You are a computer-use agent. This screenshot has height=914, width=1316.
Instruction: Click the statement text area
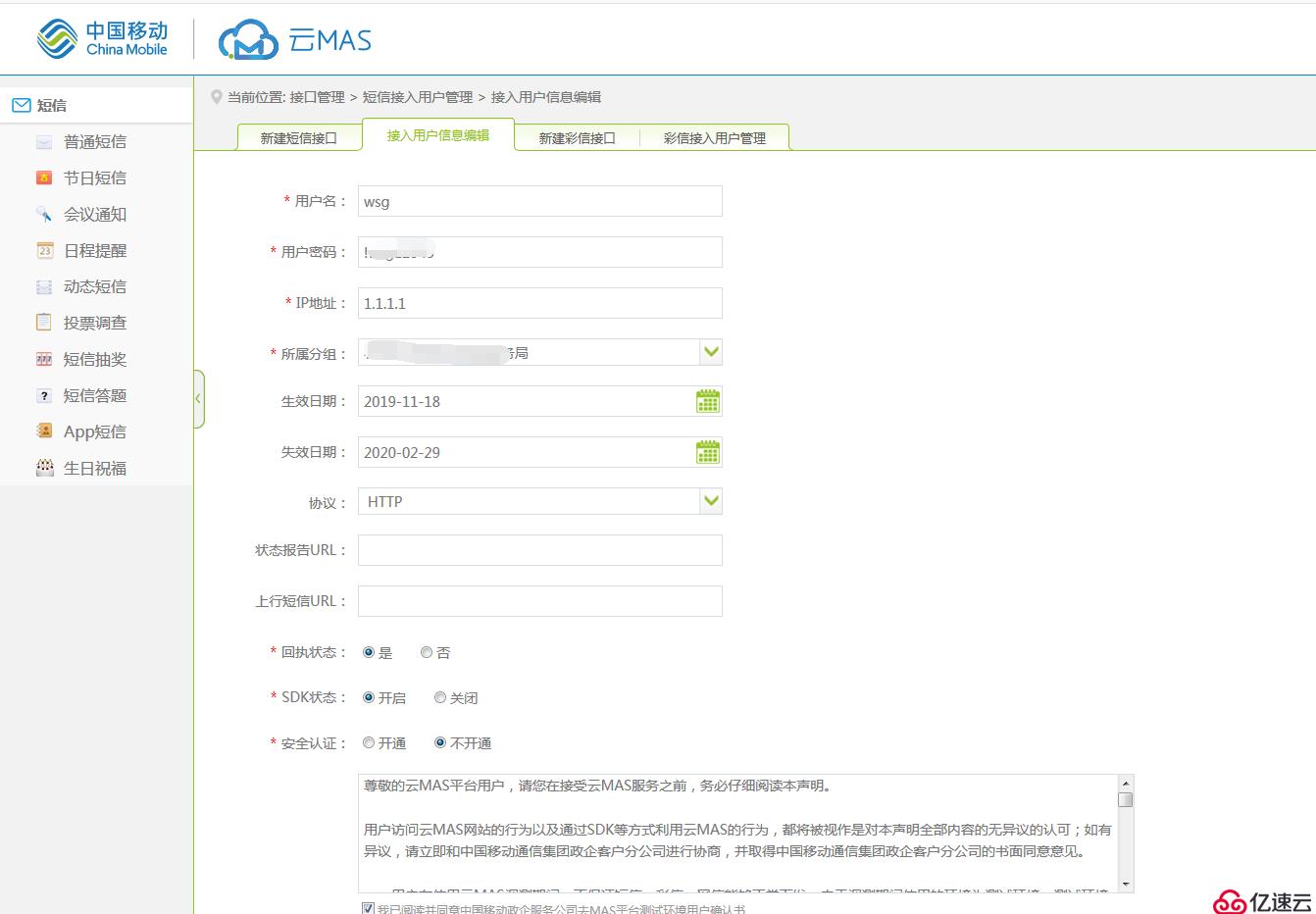[738, 833]
